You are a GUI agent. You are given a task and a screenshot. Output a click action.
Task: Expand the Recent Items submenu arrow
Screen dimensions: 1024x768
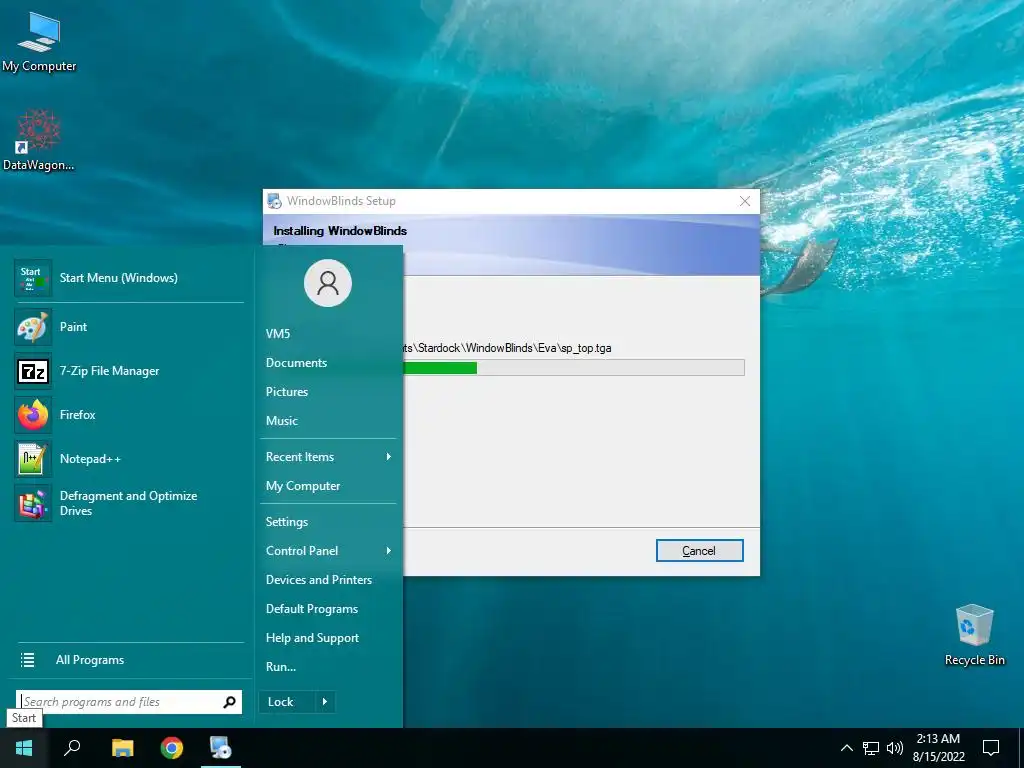[x=389, y=457]
